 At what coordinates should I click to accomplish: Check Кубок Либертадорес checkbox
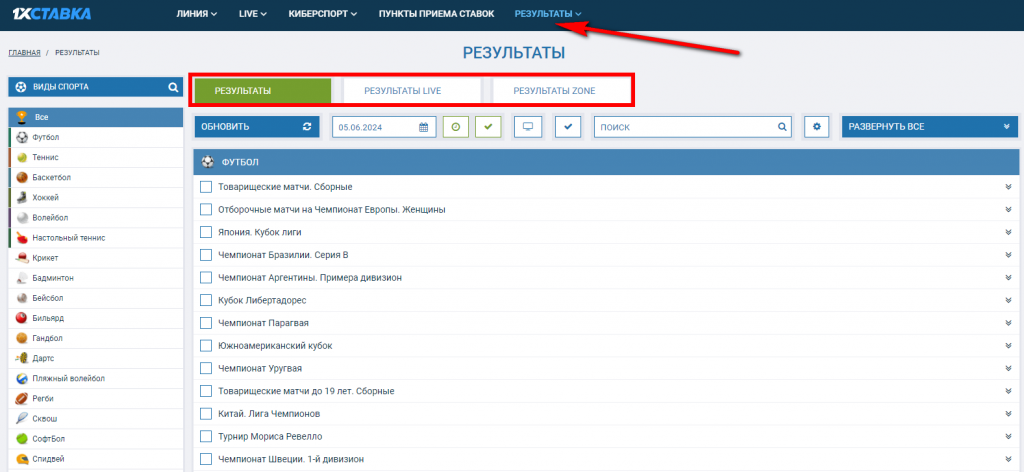pyautogui.click(x=206, y=300)
